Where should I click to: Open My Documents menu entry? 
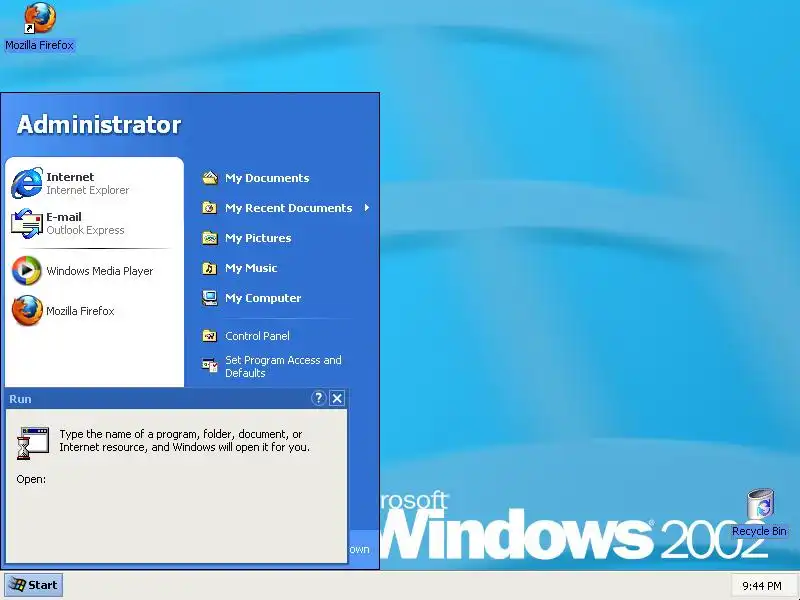tap(267, 178)
